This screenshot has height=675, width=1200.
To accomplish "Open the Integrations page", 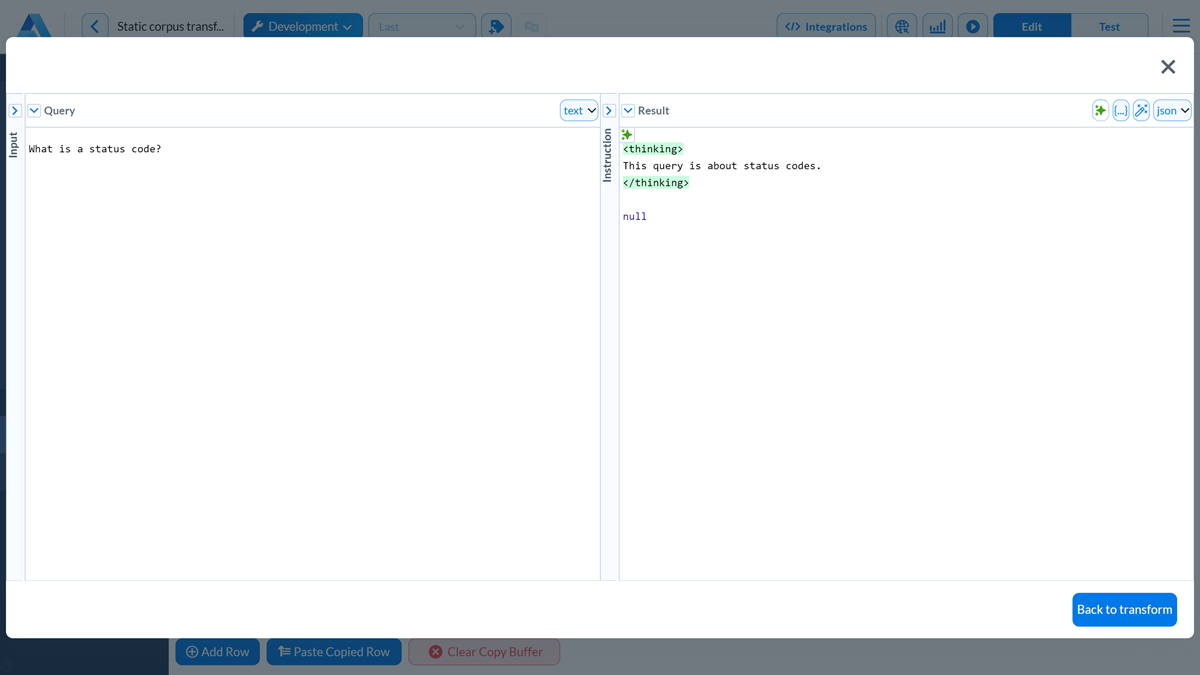I will pos(826,25).
